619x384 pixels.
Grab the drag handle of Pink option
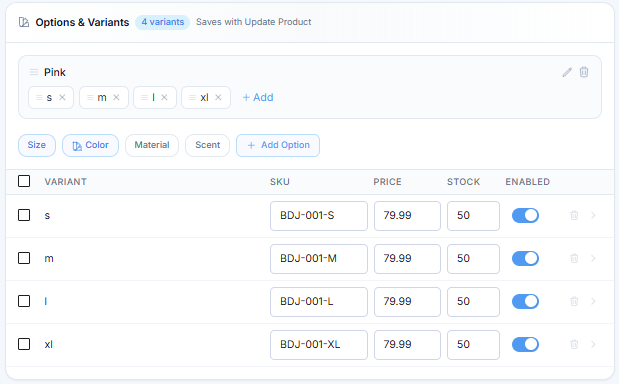(34, 72)
